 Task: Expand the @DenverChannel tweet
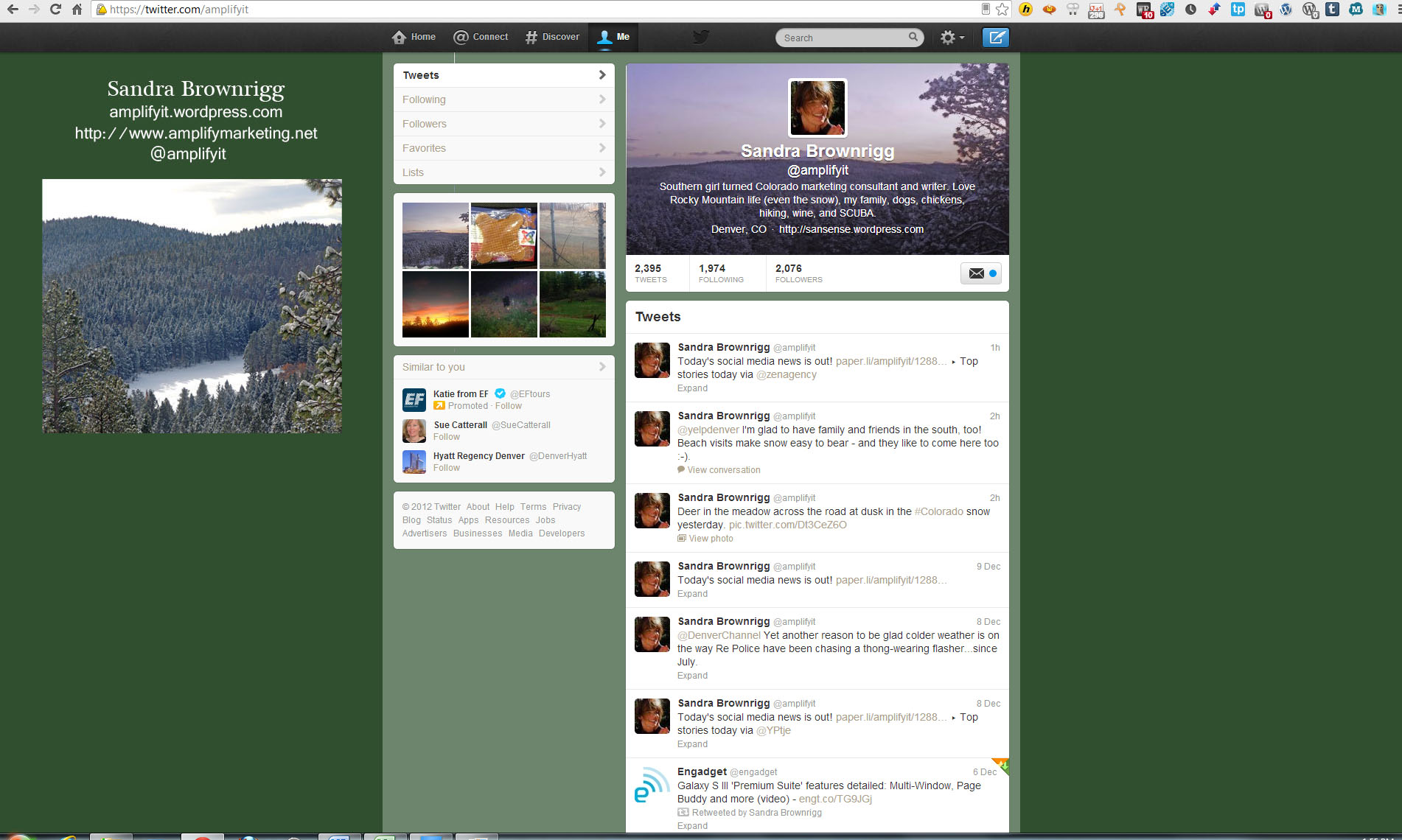pos(692,676)
